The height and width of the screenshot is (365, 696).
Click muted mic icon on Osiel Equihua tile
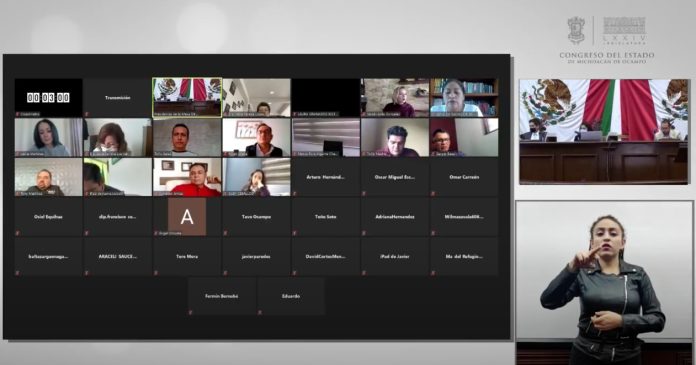pyautogui.click(x=18, y=233)
